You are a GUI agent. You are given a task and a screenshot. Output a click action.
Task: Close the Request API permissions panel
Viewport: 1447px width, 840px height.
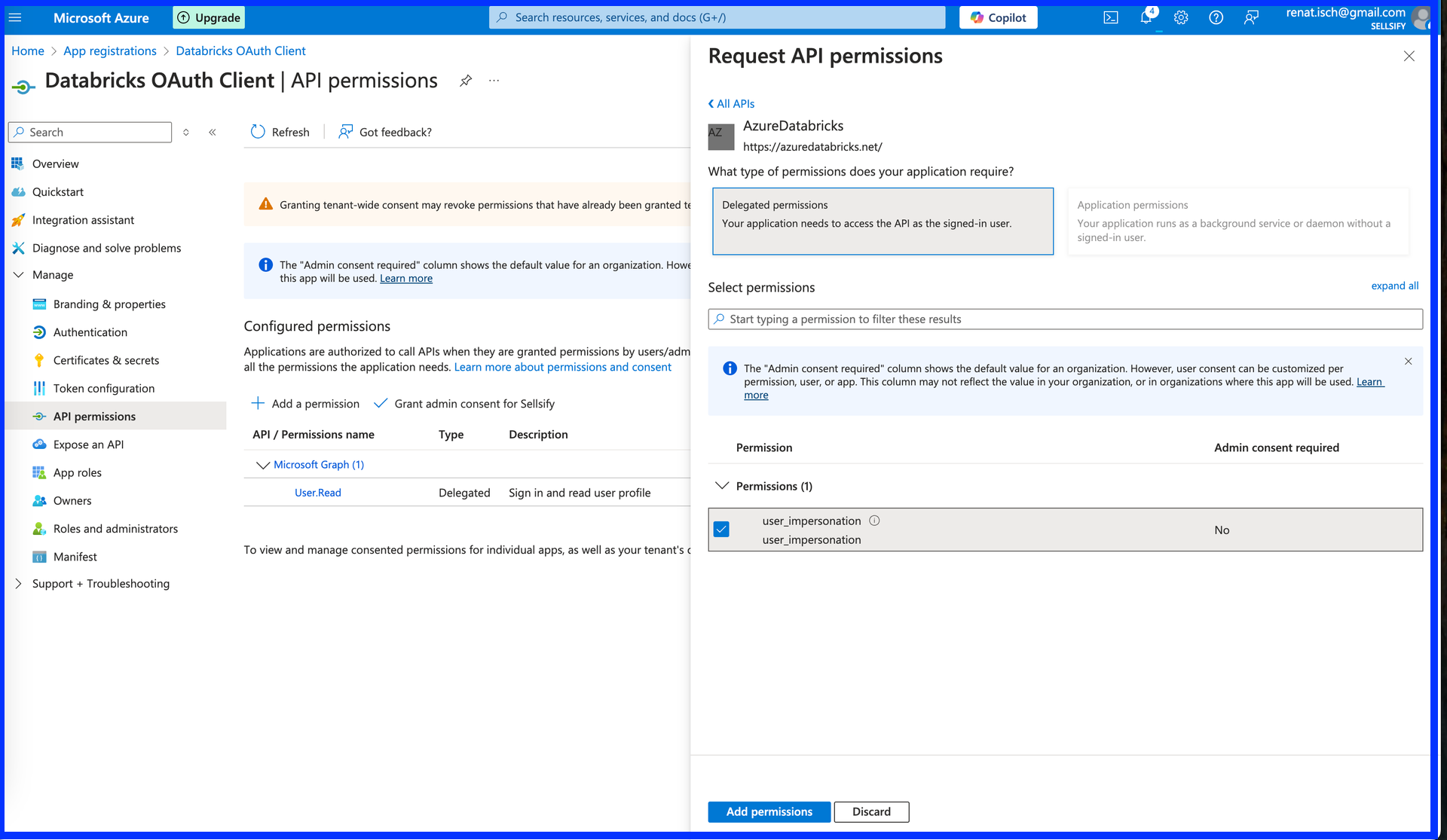(1409, 57)
